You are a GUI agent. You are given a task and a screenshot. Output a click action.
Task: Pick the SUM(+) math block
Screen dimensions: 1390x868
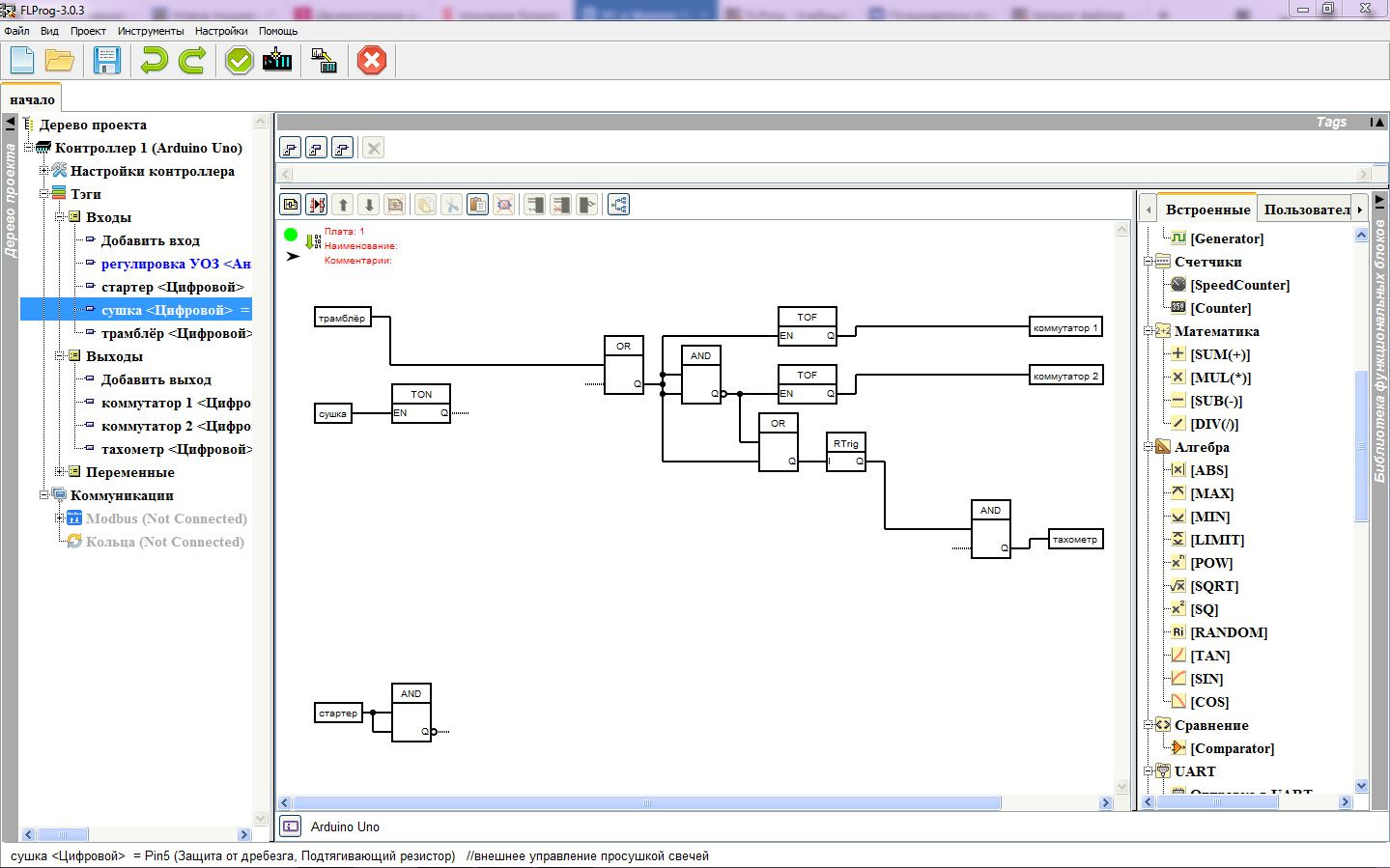pos(1220,354)
